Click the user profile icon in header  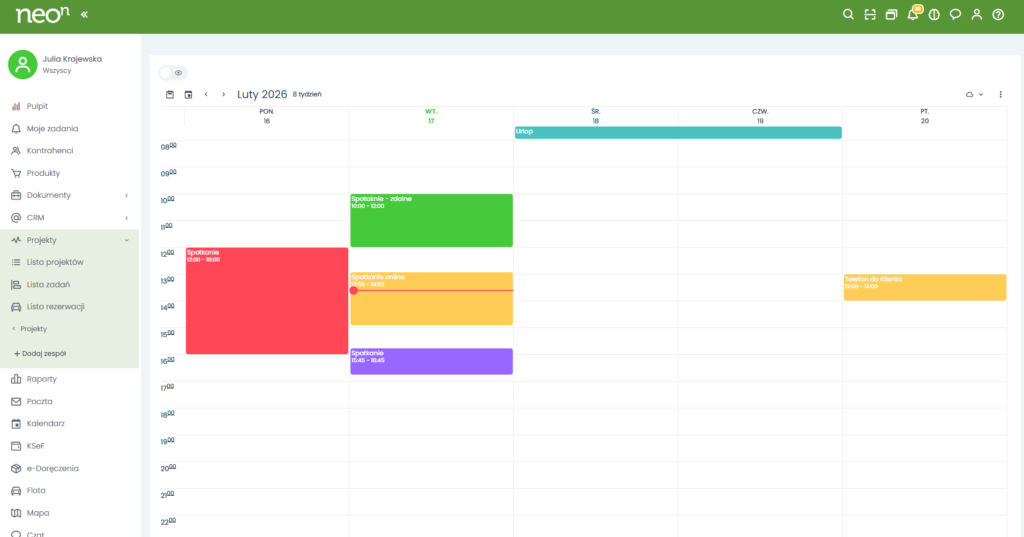(977, 15)
